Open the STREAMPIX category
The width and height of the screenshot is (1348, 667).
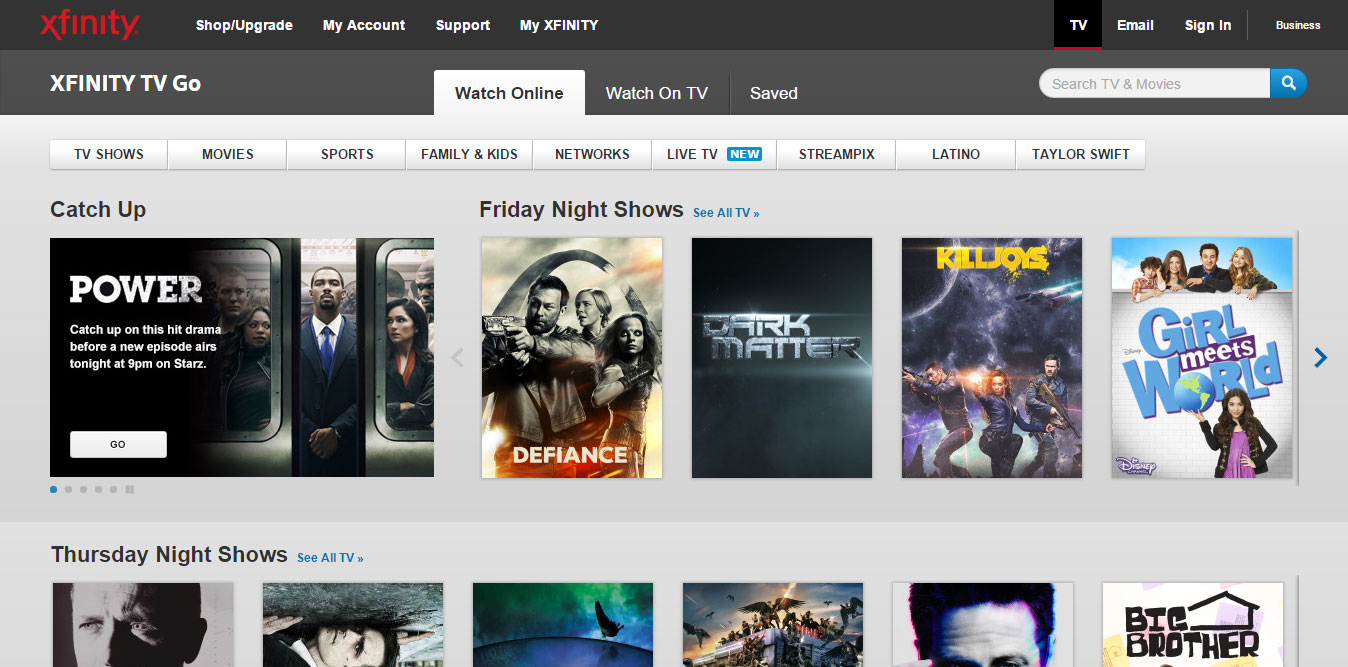836,154
